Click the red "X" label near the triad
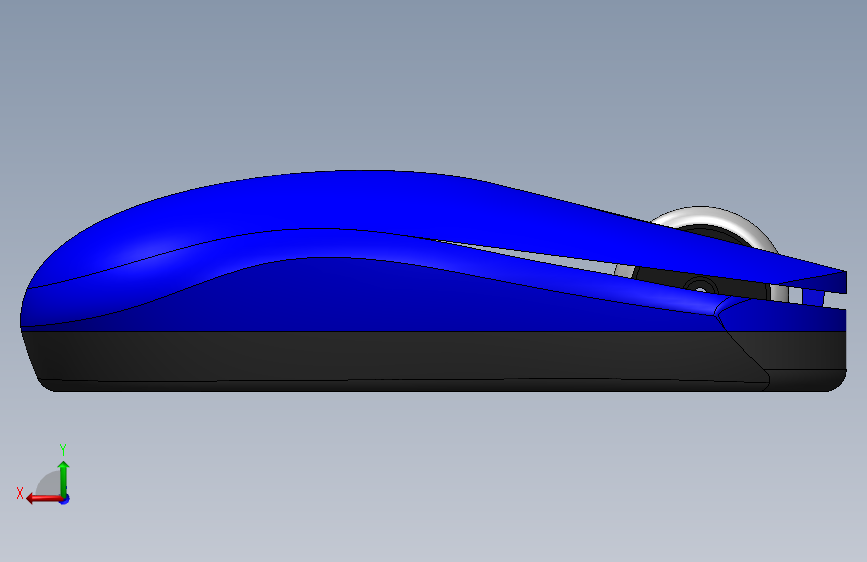 (20, 493)
